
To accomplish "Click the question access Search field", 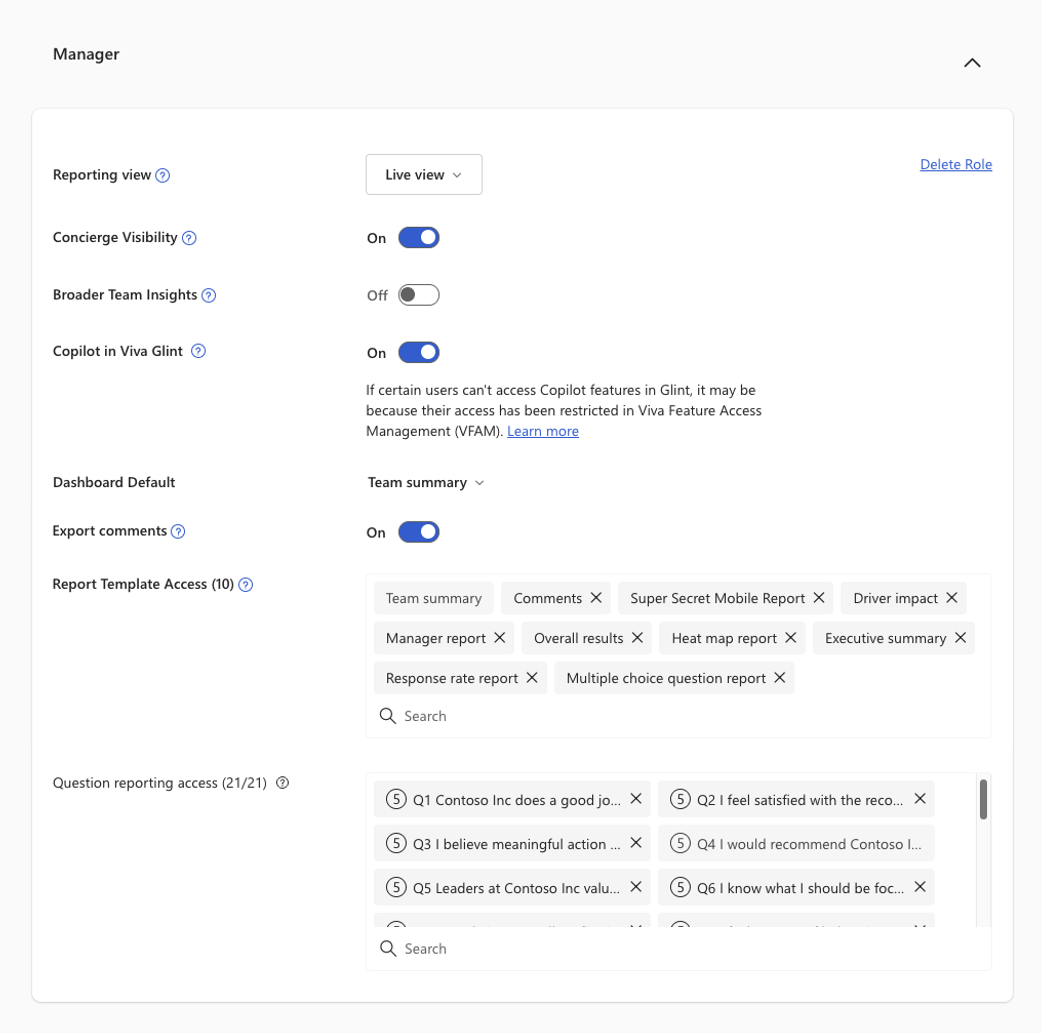I will [678, 949].
